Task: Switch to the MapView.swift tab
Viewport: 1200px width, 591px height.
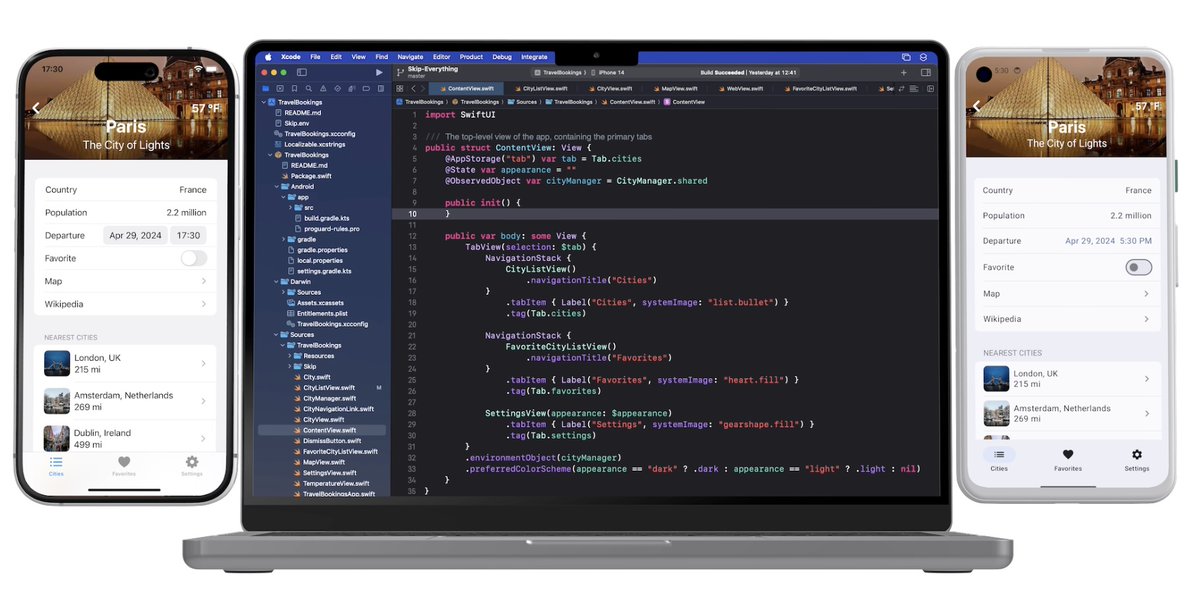Action: pyautogui.click(x=675, y=88)
